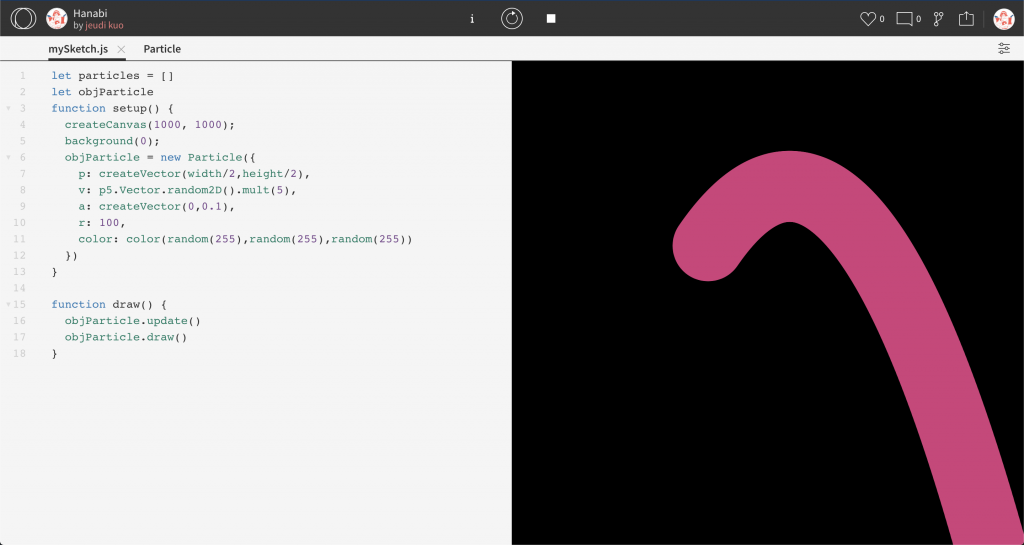Like the sketch with the heart icon
Image resolution: width=1024 pixels, height=545 pixels.
coord(868,19)
